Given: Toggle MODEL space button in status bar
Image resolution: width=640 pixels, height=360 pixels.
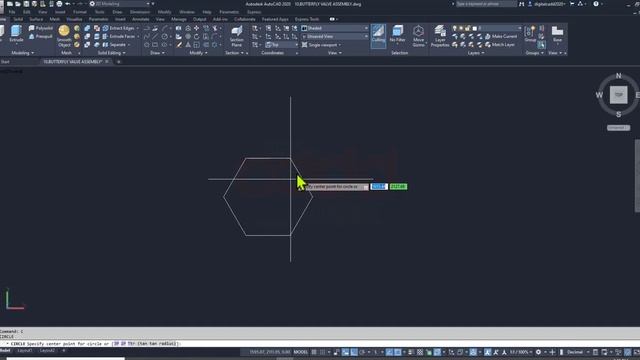Looking at the screenshot, I should tap(301, 352).
